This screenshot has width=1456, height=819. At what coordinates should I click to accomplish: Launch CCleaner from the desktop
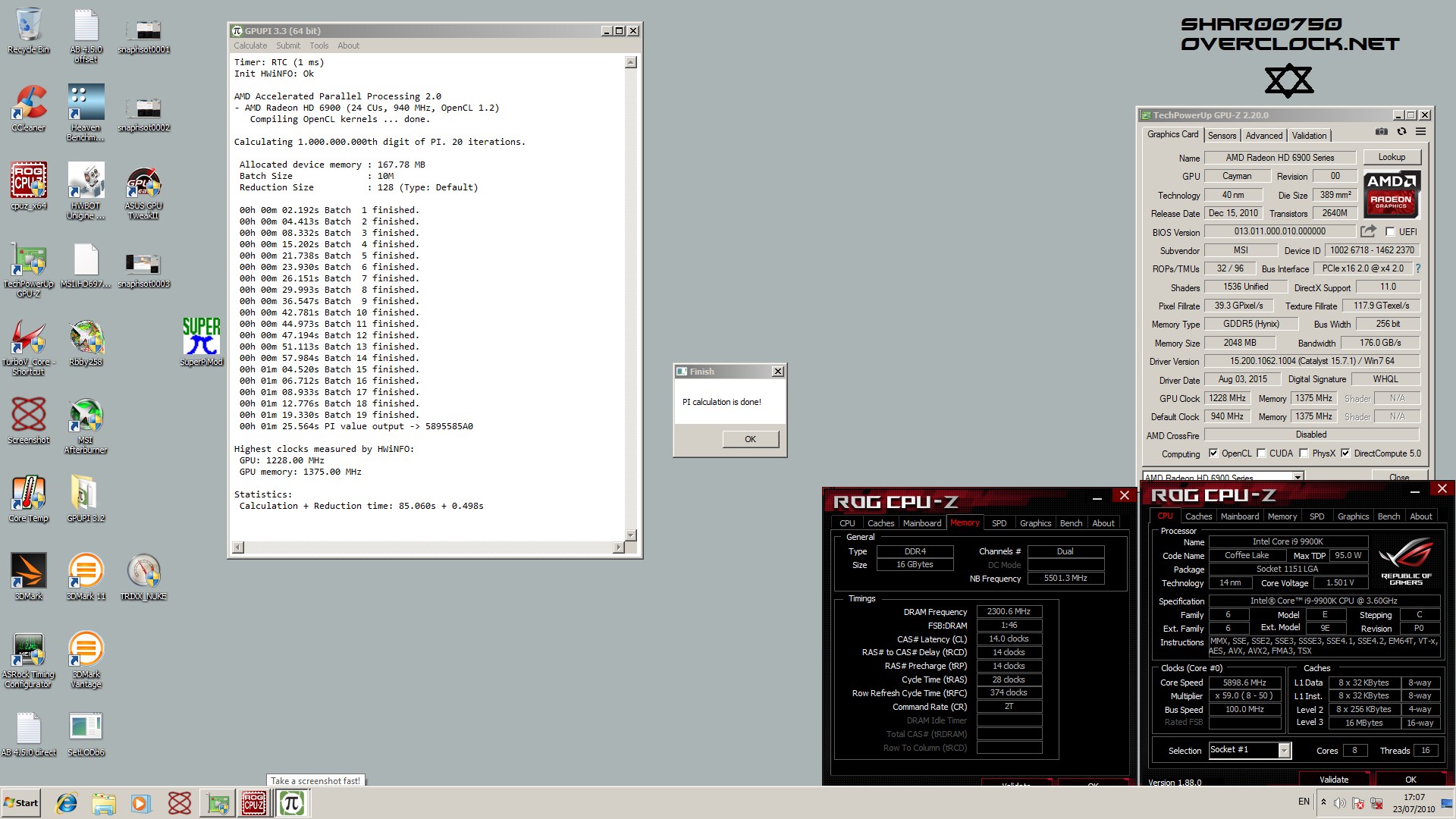pyautogui.click(x=28, y=108)
